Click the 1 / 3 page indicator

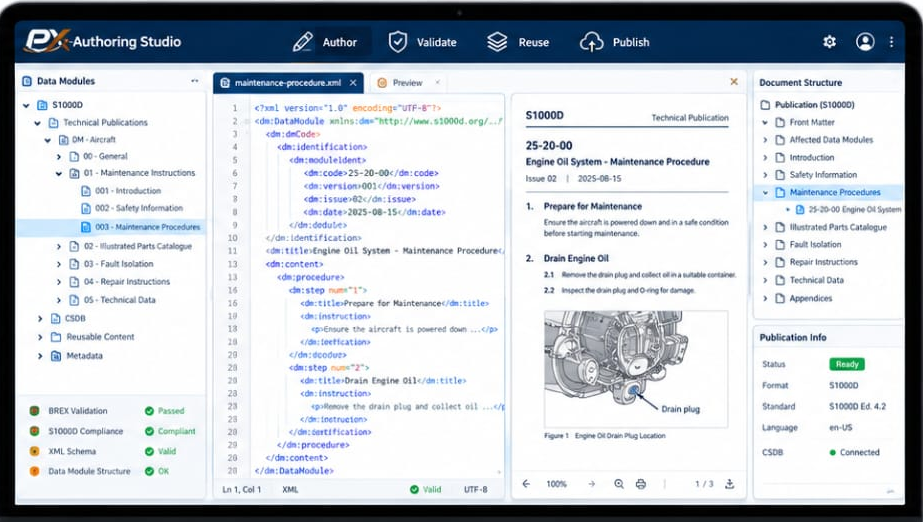coord(704,484)
